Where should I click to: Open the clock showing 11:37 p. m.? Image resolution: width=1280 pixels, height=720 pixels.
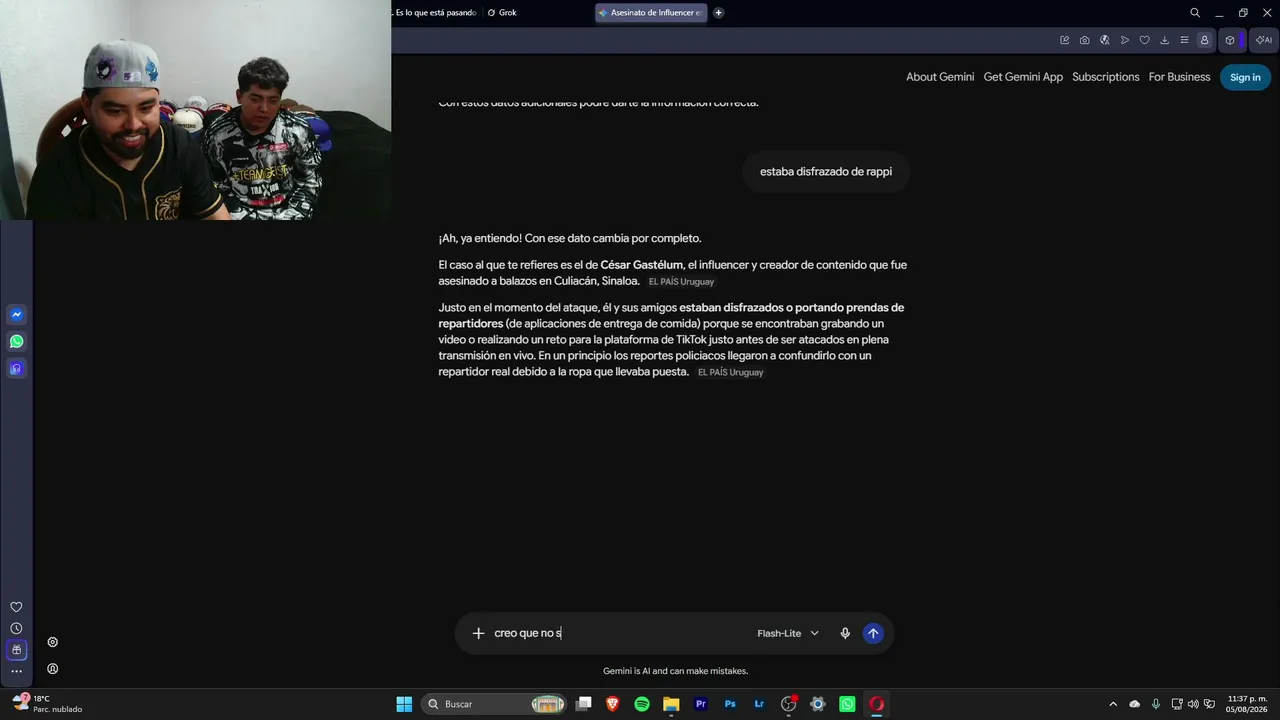coord(1247,704)
